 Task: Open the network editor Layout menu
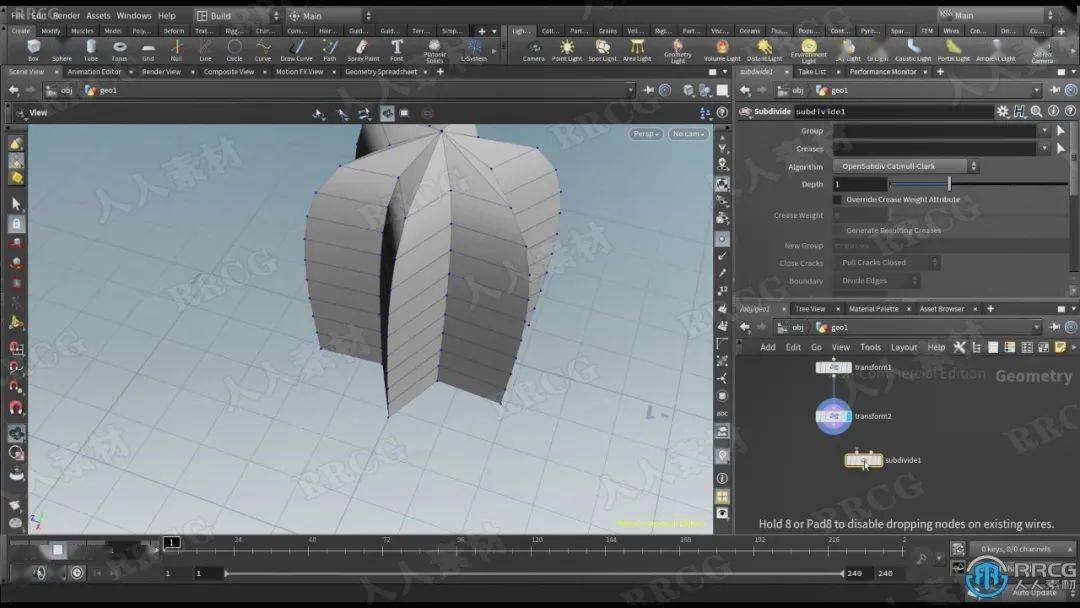[x=904, y=348]
